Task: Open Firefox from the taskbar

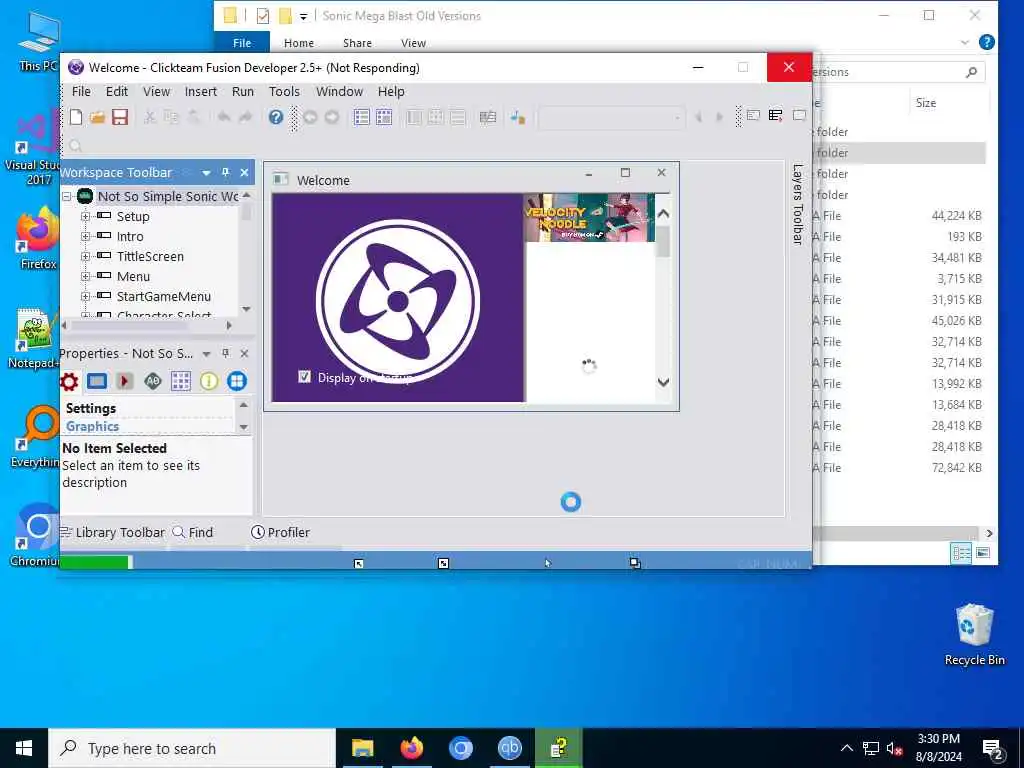Action: pos(411,748)
